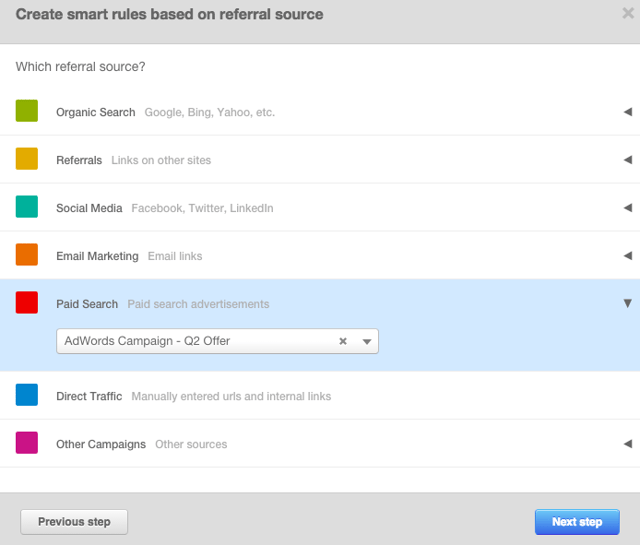This screenshot has height=545, width=640.
Task: Collapse the Paid Search row arrow
Action: click(627, 303)
